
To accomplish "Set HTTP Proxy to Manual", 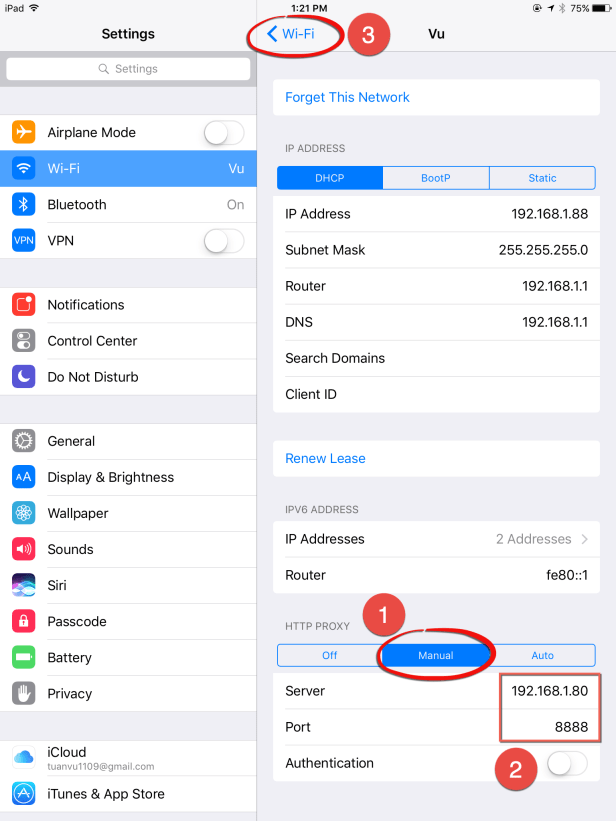I will [x=436, y=655].
